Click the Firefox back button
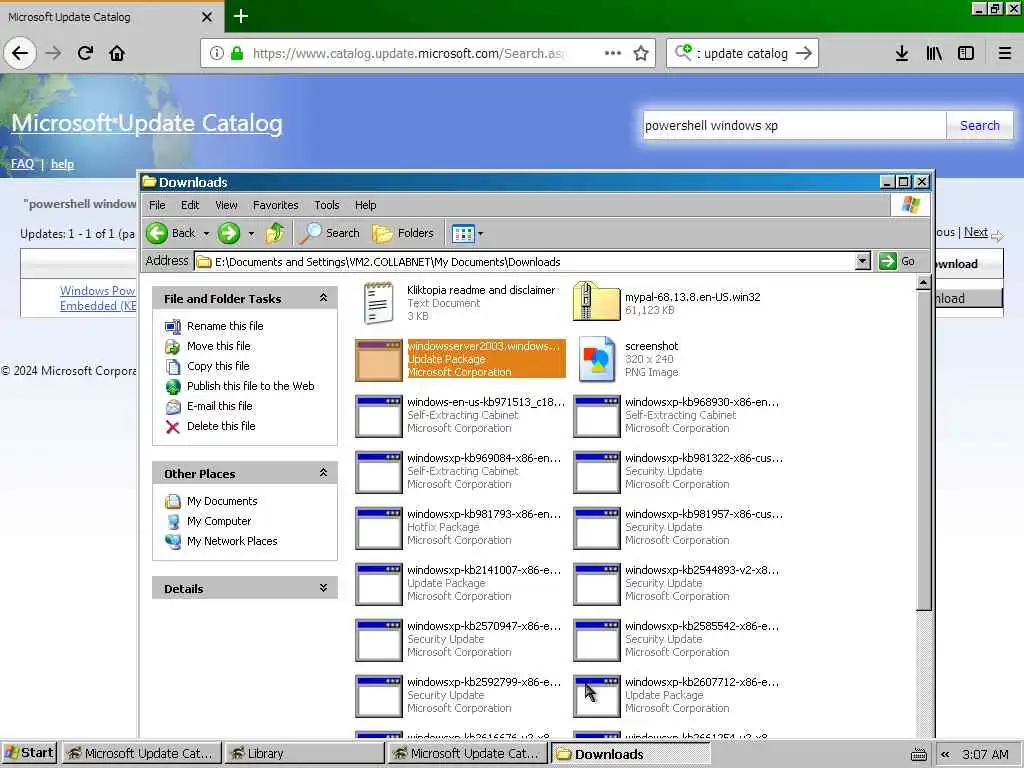This screenshot has width=1024, height=768. [20, 53]
